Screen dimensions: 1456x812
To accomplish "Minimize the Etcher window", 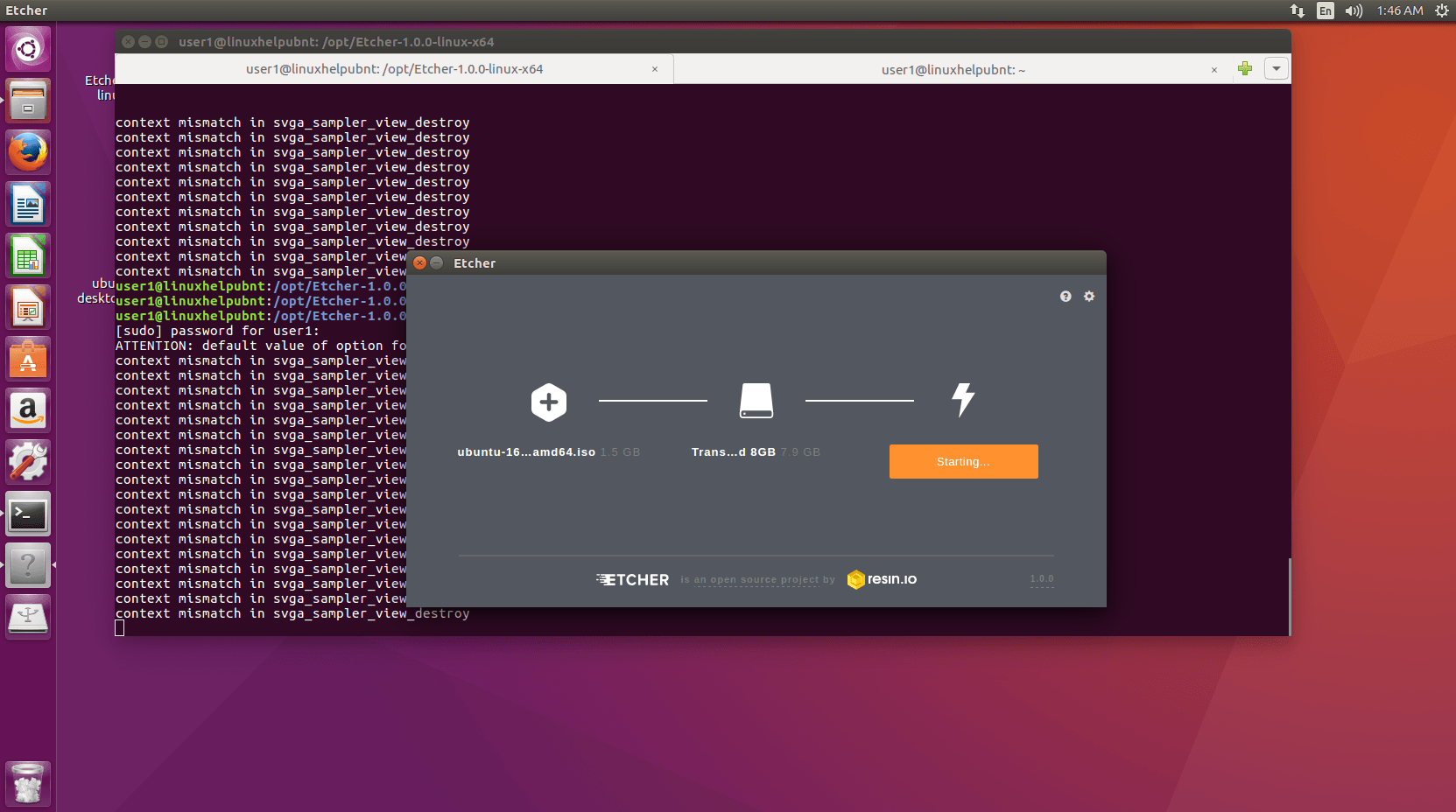I will tap(436, 262).
